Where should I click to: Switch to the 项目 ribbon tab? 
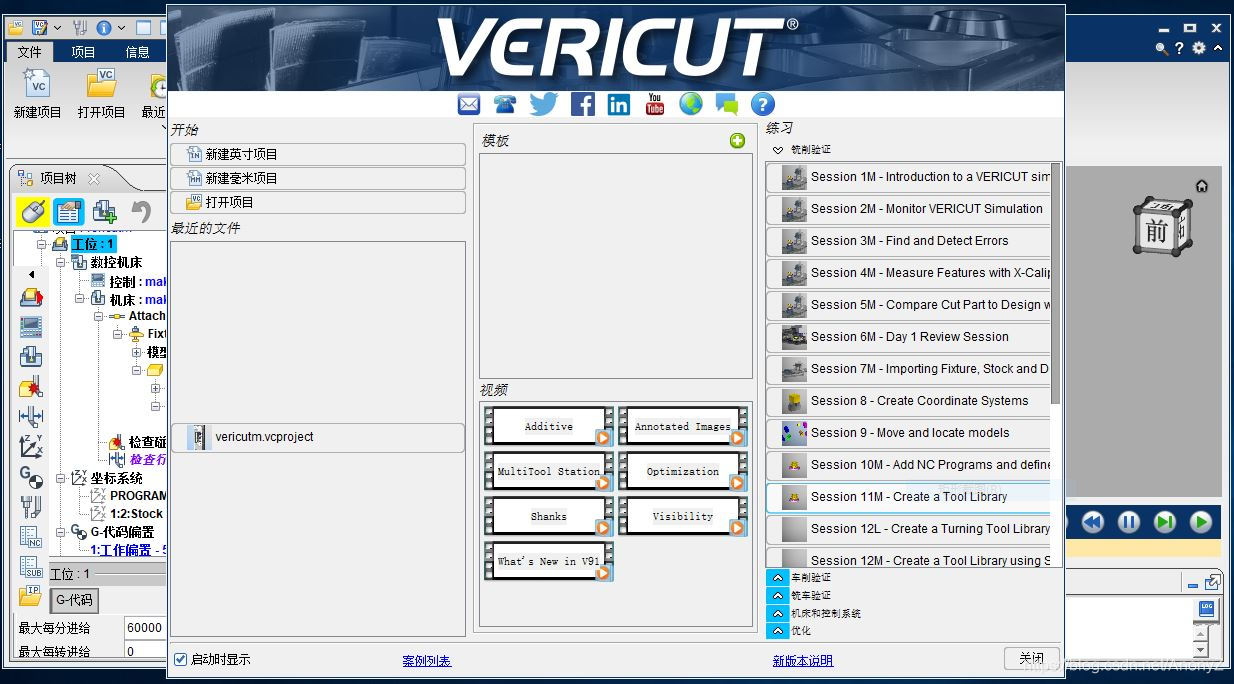(x=83, y=52)
